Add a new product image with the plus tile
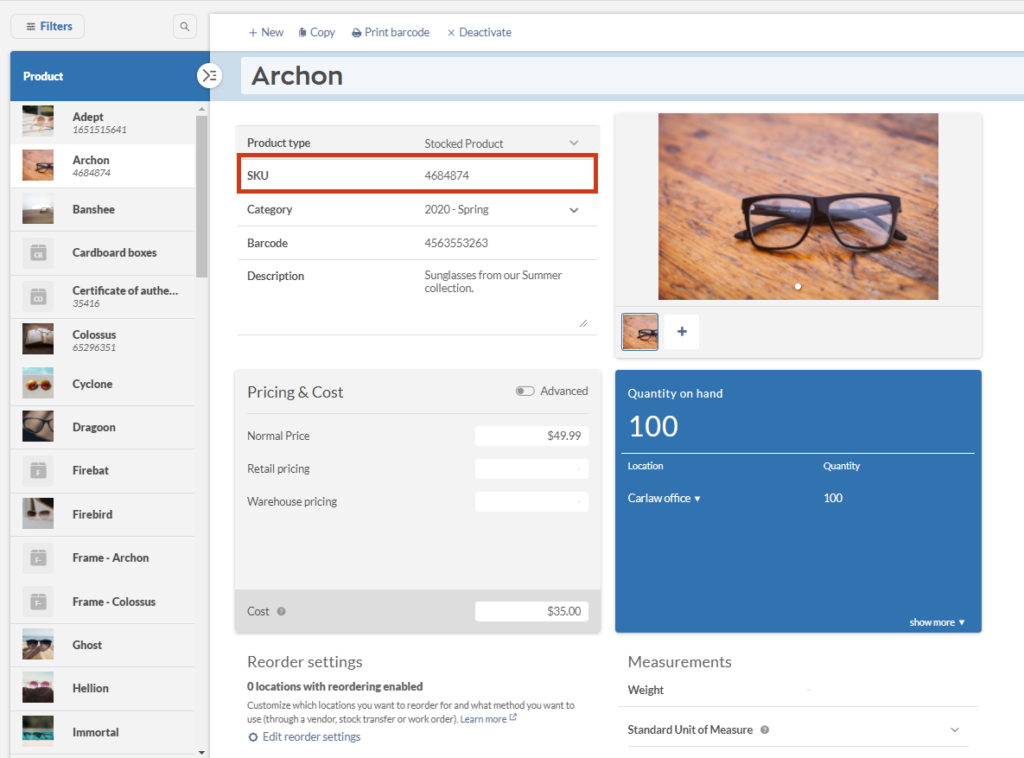The height and width of the screenshot is (758, 1024). pyautogui.click(x=681, y=331)
